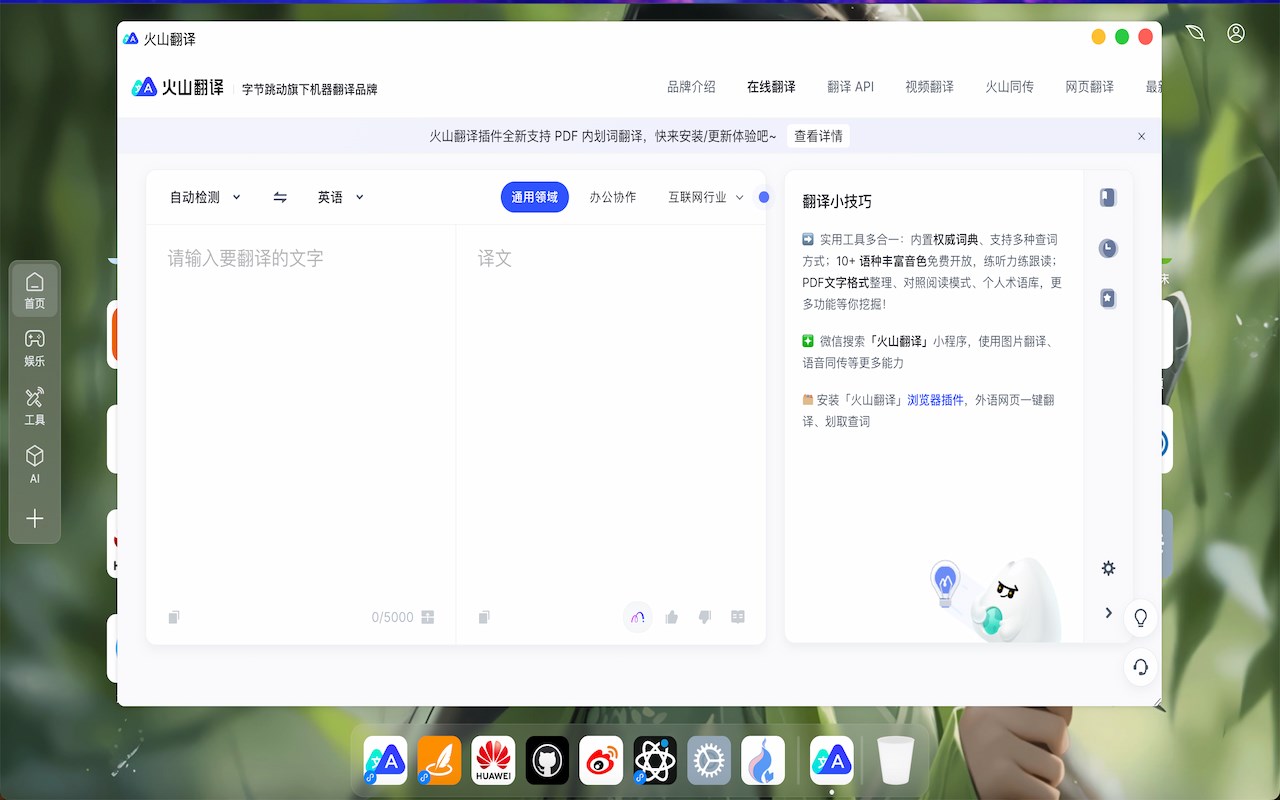Open 视频翻译 in the top navigation

930,87
